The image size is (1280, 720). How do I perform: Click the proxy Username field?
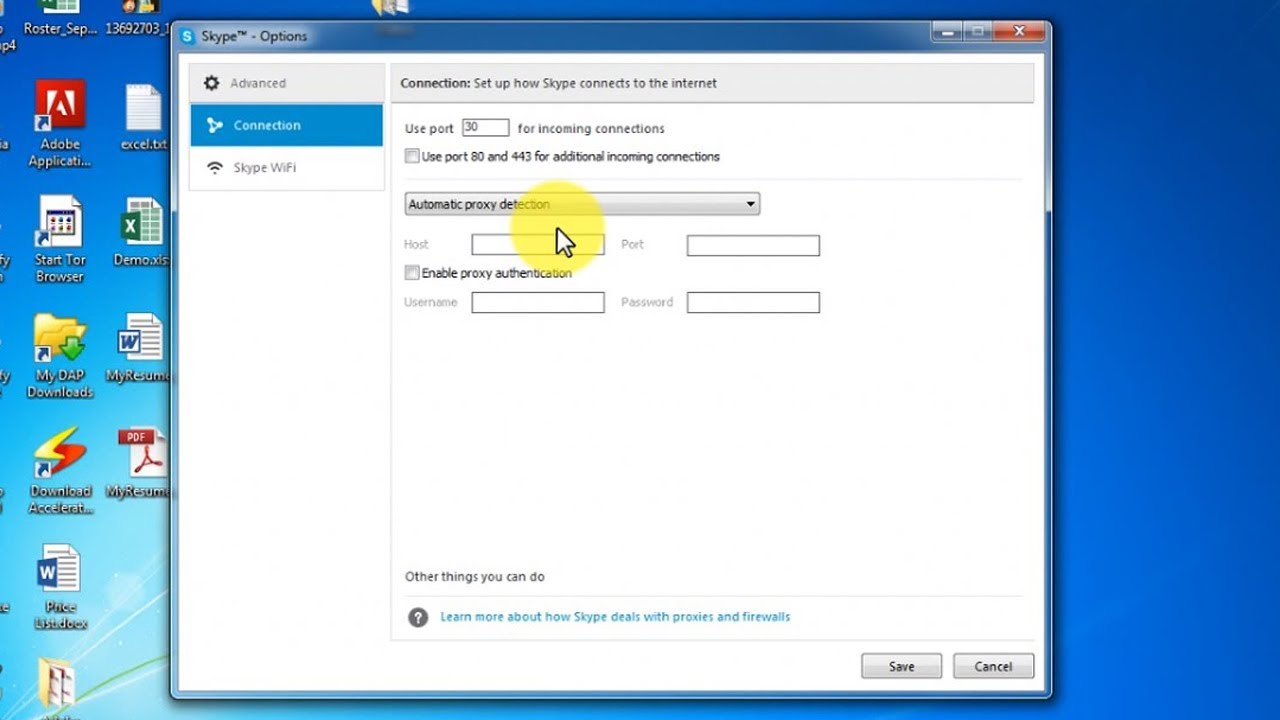point(538,302)
